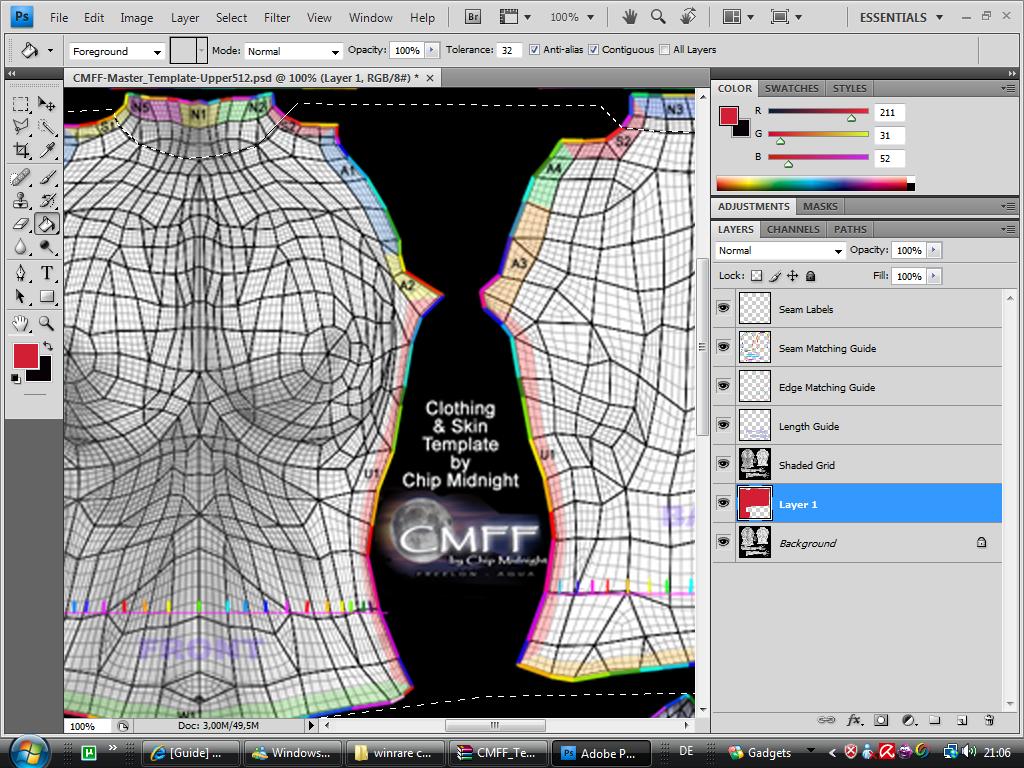Select the Zoom tool in toolbox
This screenshot has height=768, width=1024.
tap(46, 323)
